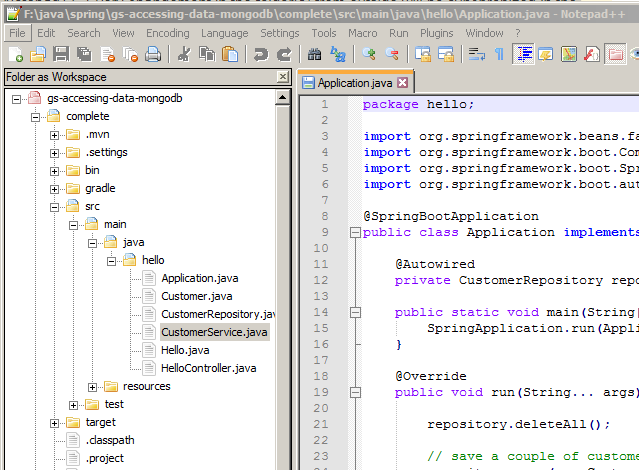The height and width of the screenshot is (470, 639).
Task: Show all characters pilcrow icon
Action: click(x=499, y=54)
